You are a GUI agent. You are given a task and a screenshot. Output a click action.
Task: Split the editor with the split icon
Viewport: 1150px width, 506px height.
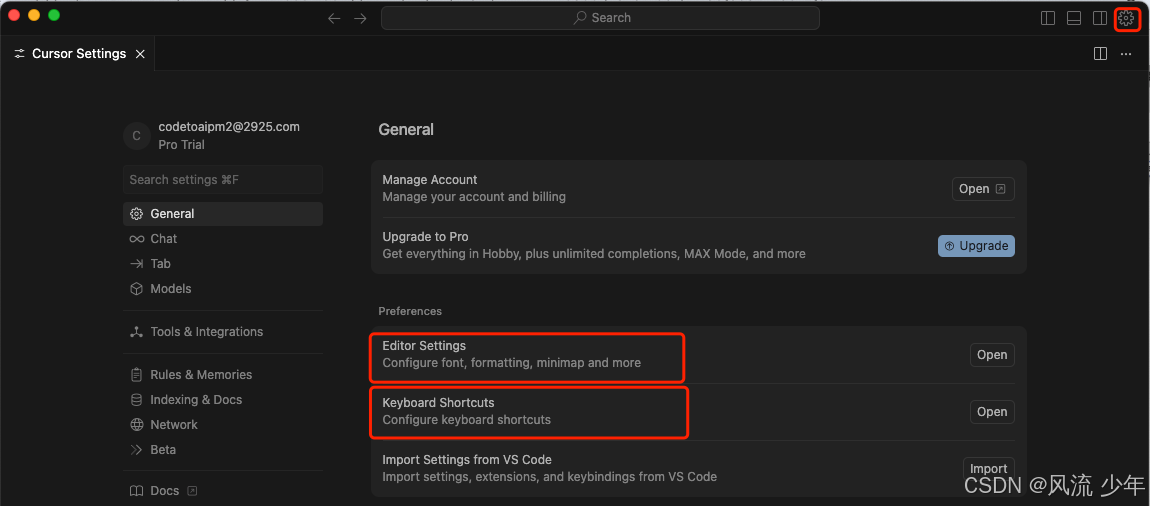[x=1100, y=54]
